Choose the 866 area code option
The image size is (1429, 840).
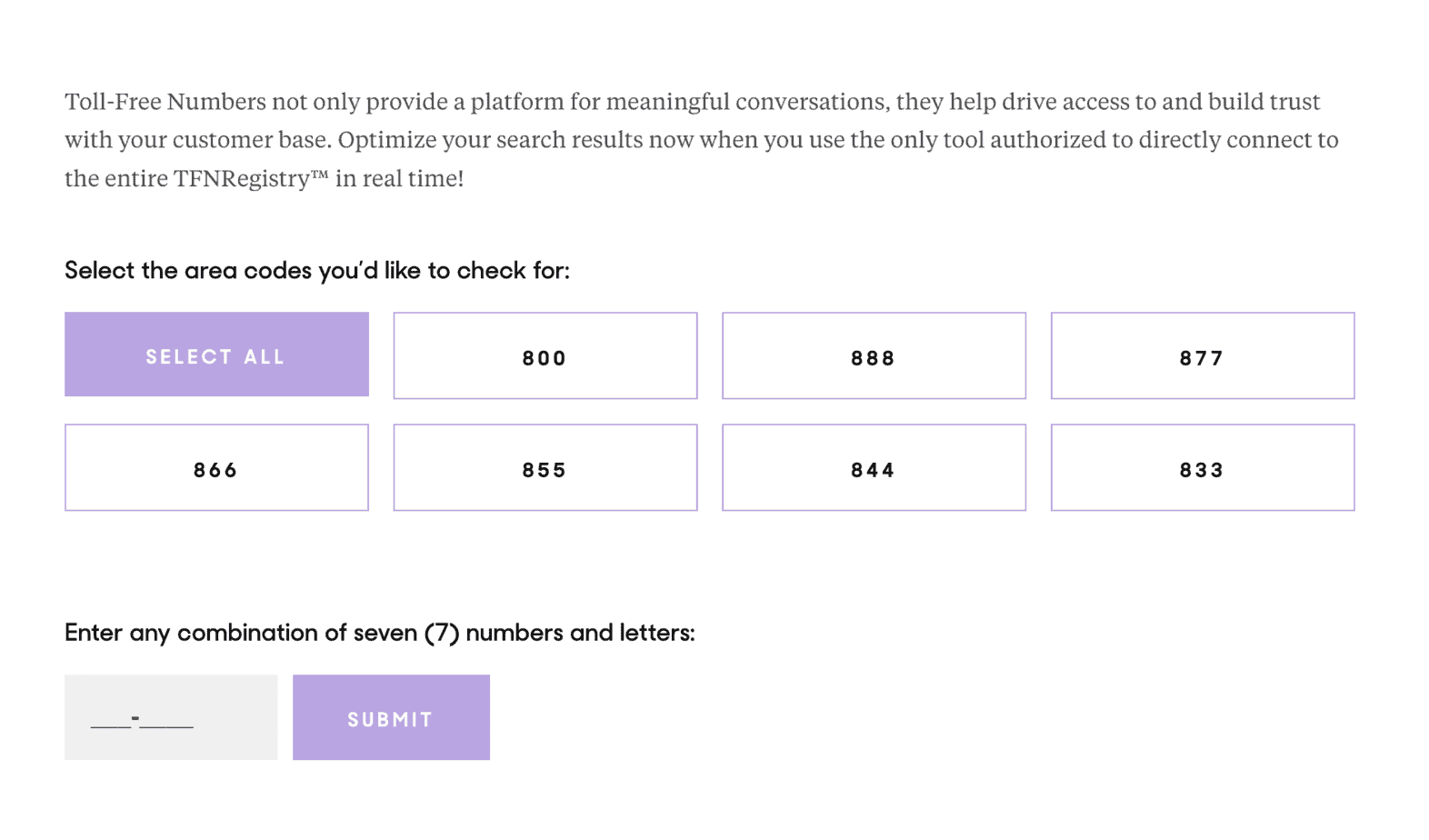coord(216,468)
